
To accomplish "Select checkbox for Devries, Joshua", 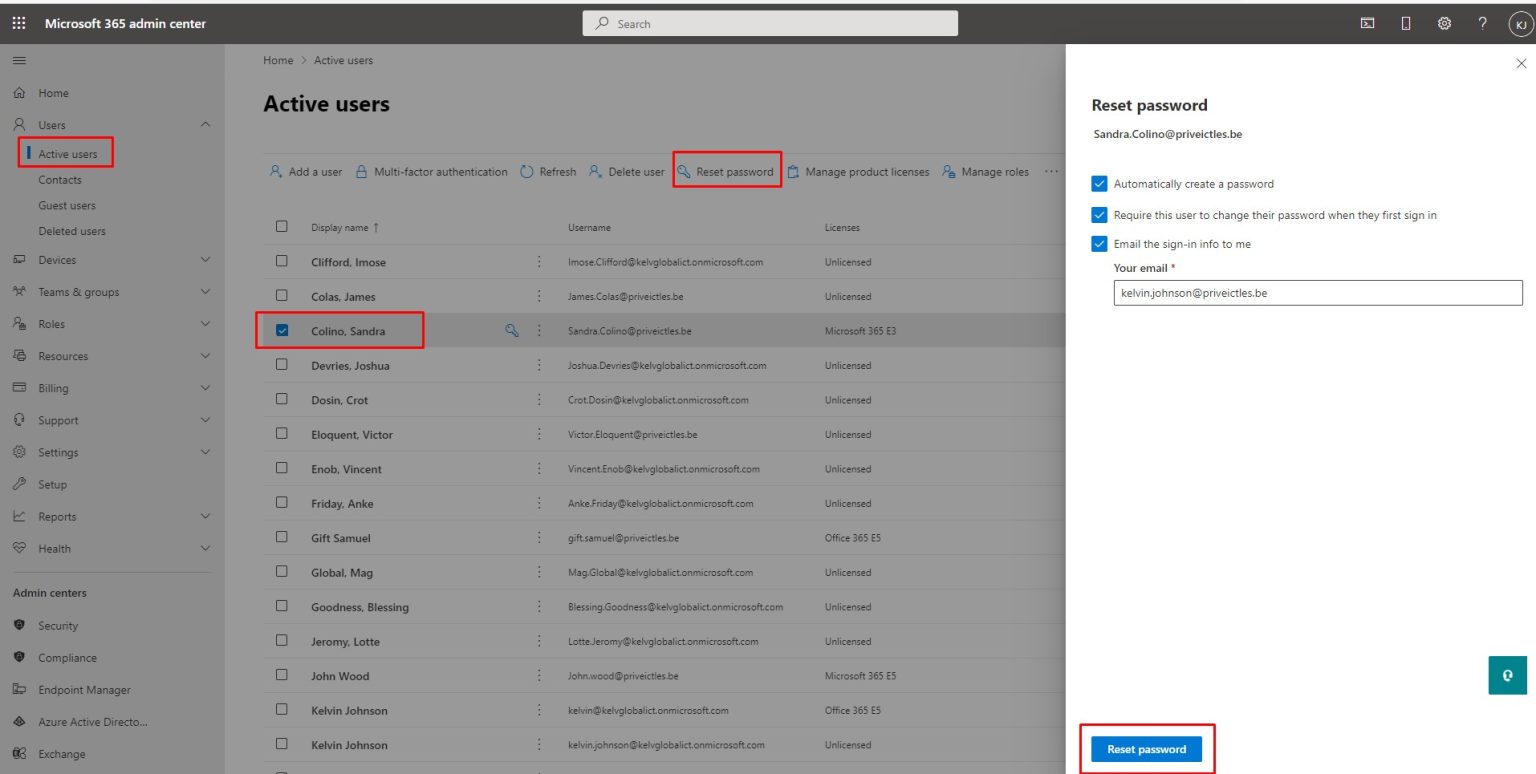I will coord(282,365).
